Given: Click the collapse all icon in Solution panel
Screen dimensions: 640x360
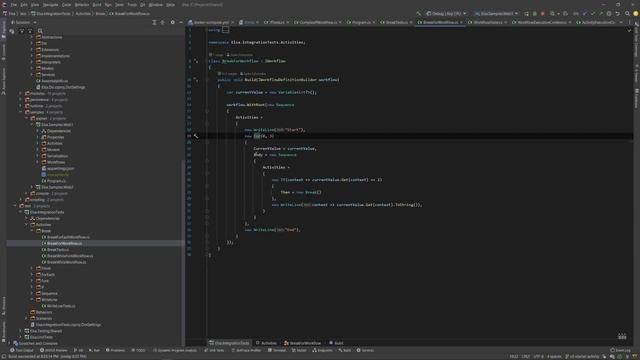Looking at the screenshot, I should click(162, 22).
